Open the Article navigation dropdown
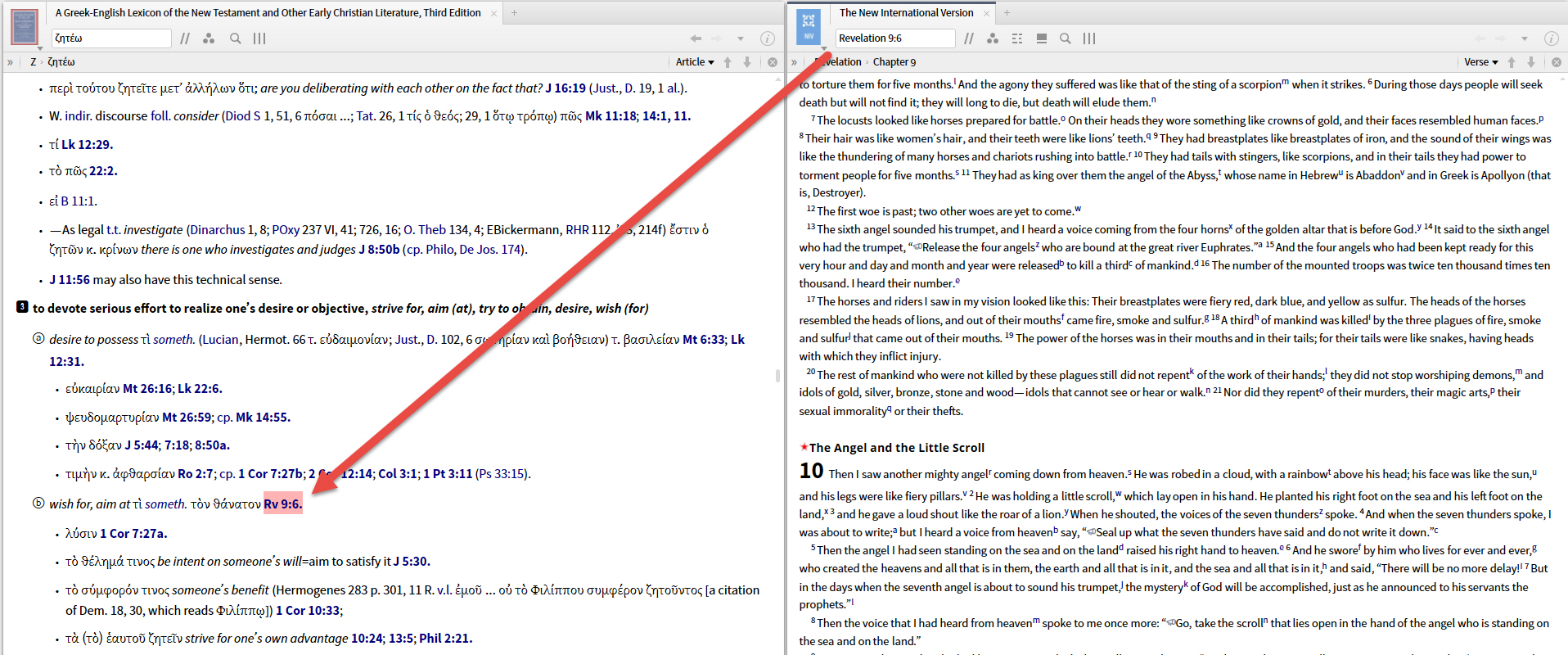Screen dimensions: 1568x655 pyautogui.click(x=695, y=62)
